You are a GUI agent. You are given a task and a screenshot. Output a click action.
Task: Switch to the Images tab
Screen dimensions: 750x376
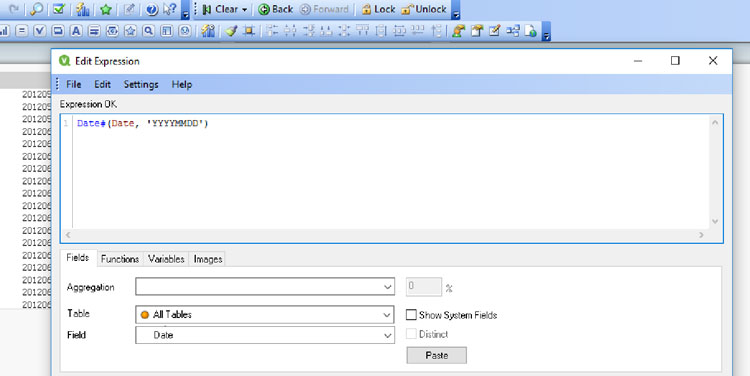pyautogui.click(x=208, y=259)
